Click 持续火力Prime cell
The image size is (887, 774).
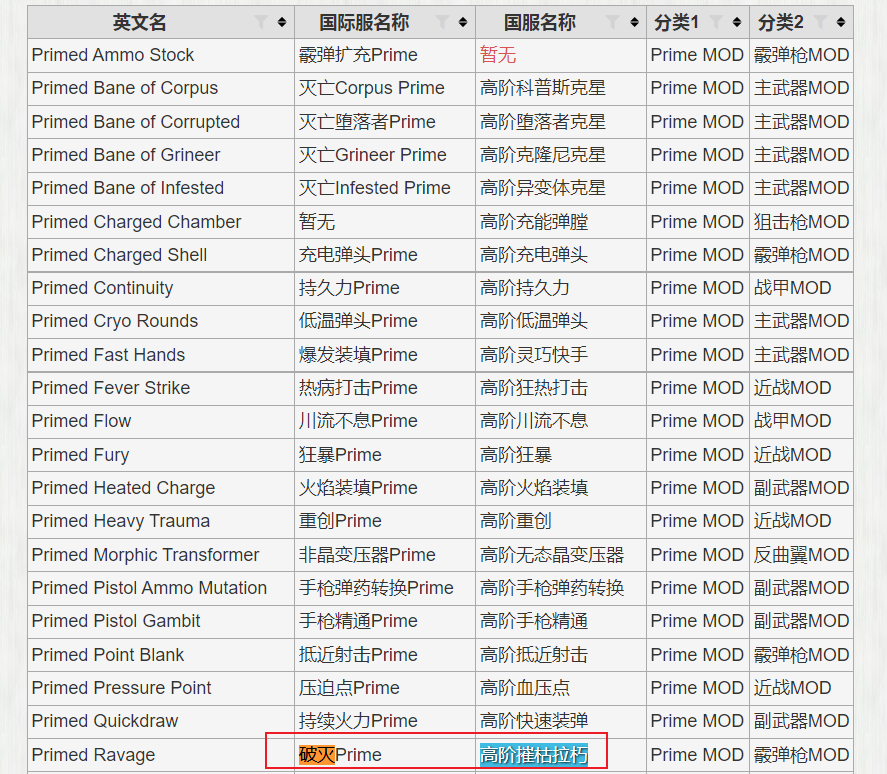click(x=385, y=721)
